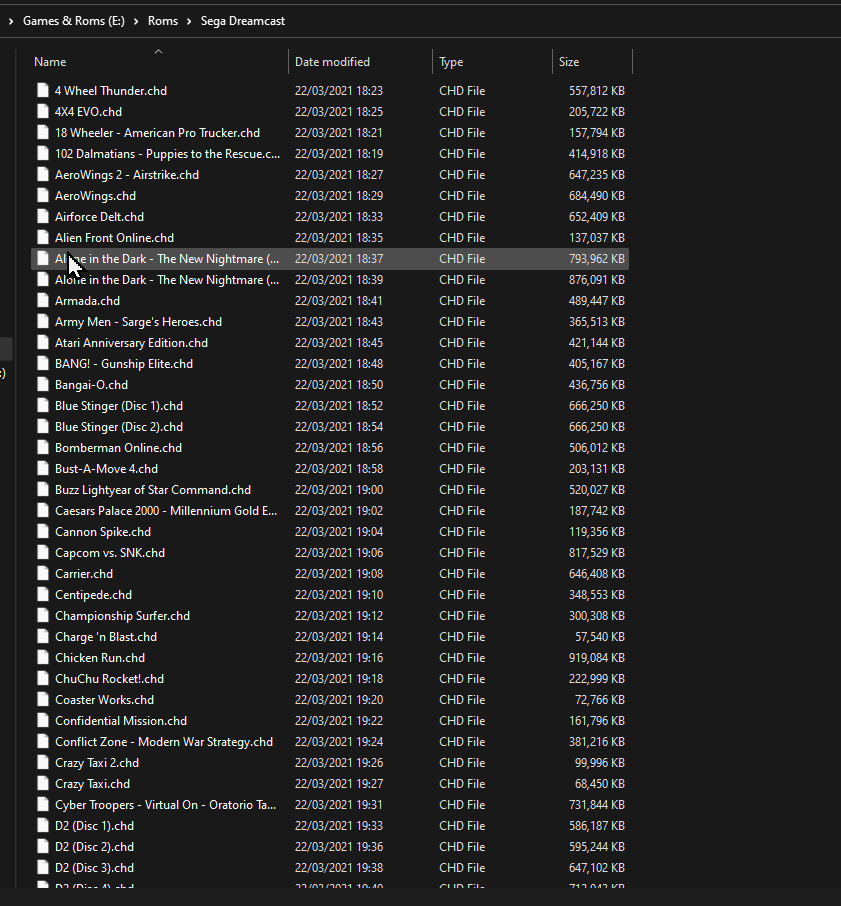The image size is (841, 906).
Task: Click the Centipede.chd file icon
Action: click(x=43, y=595)
